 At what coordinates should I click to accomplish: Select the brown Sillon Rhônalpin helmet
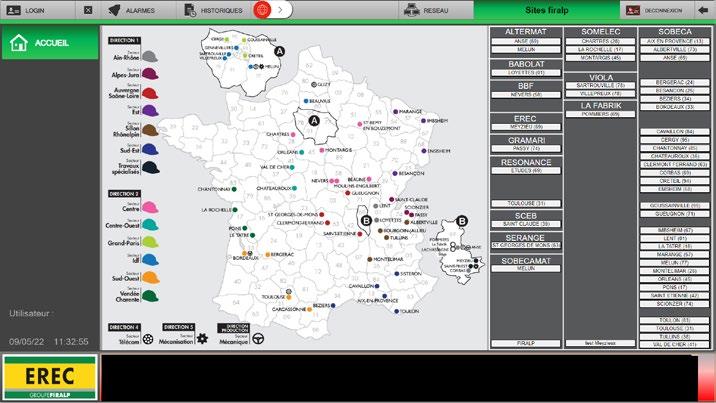coord(150,130)
